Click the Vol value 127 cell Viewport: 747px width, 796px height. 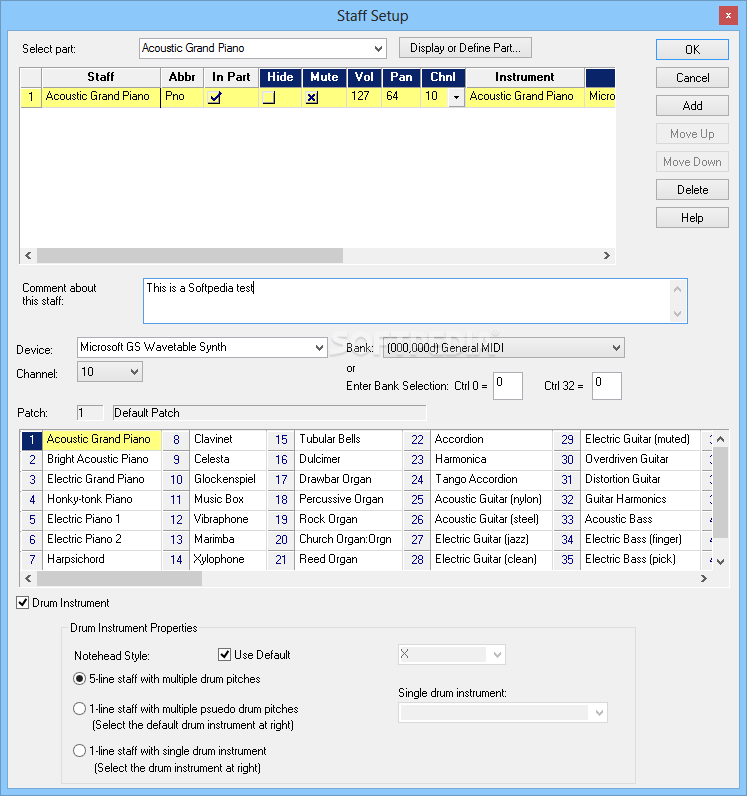364,97
